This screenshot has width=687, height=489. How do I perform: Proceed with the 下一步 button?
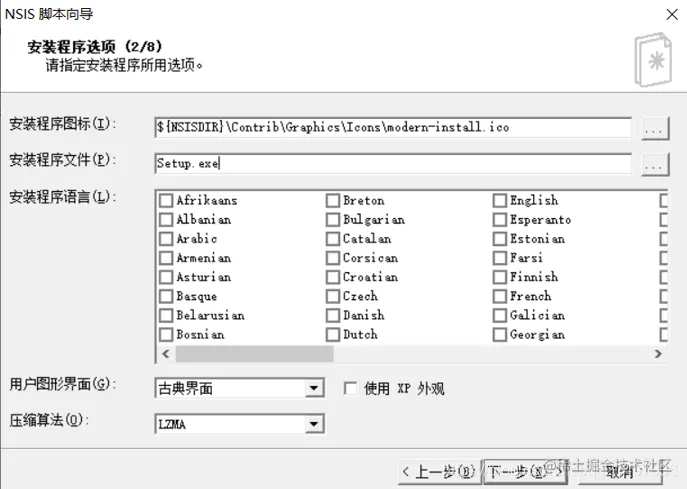point(524,472)
